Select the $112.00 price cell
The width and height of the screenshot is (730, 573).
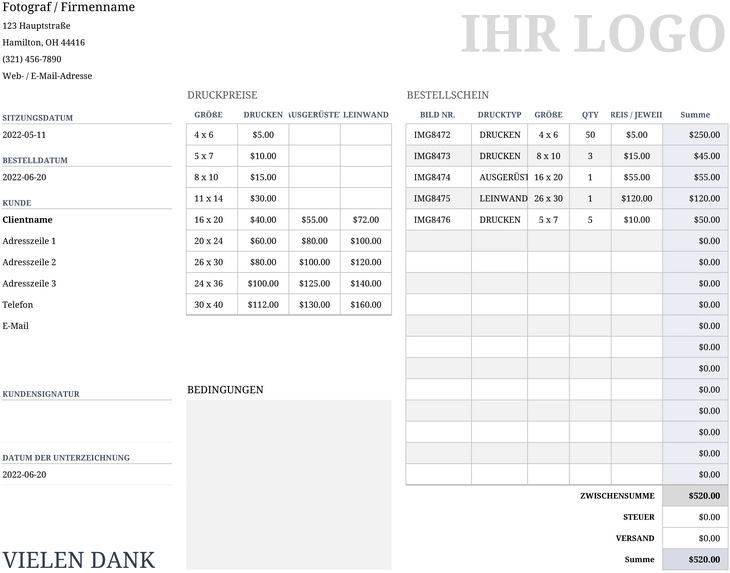263,305
